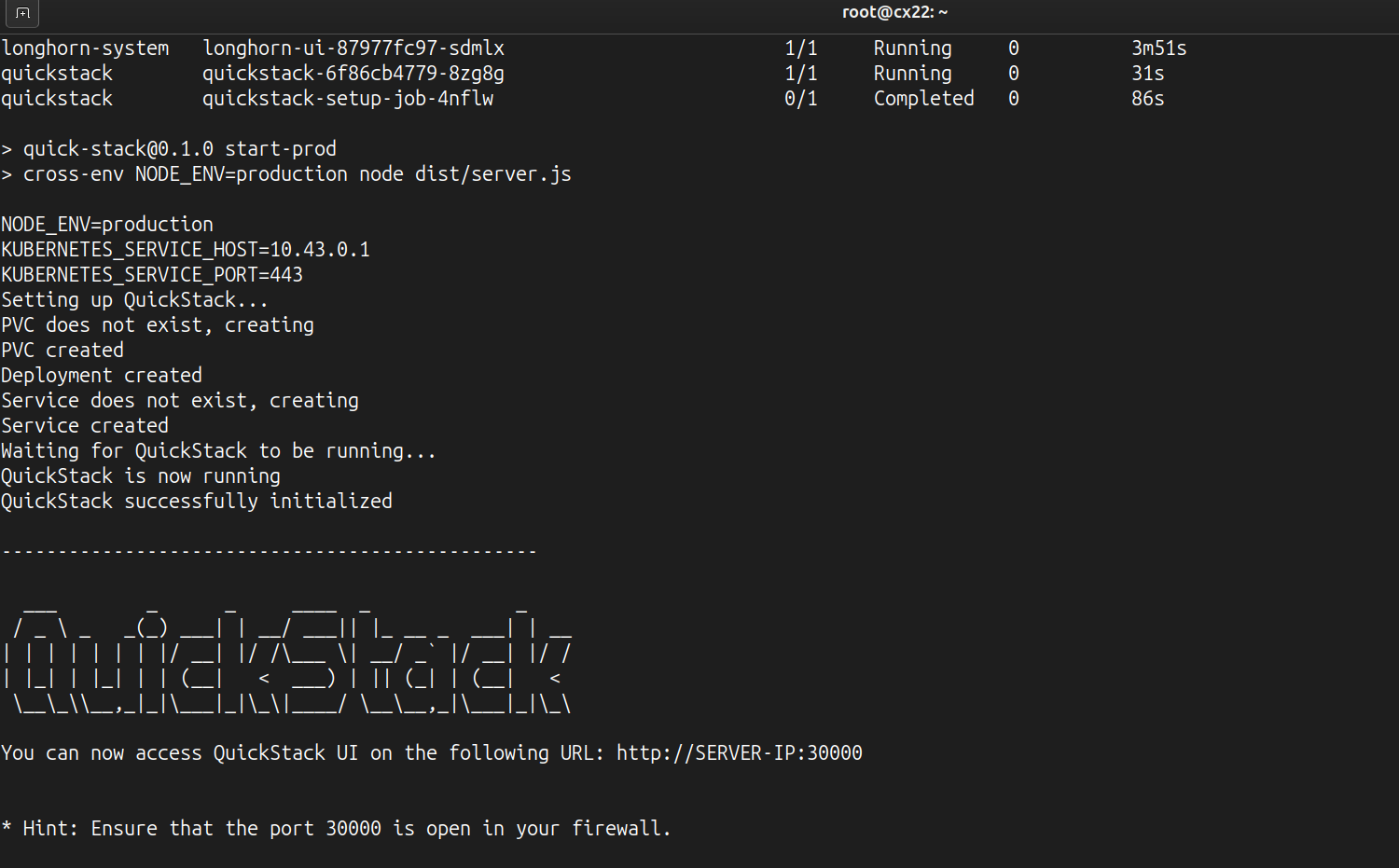Click the Setting up QuickStack... line
Viewport: 1399px width, 868px height.
coord(135,300)
